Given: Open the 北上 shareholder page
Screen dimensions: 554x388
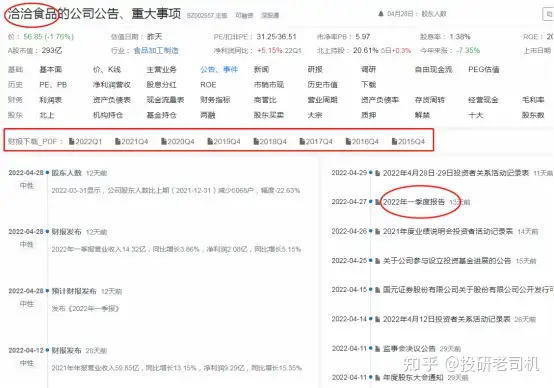Looking at the screenshot, I should point(47,115).
